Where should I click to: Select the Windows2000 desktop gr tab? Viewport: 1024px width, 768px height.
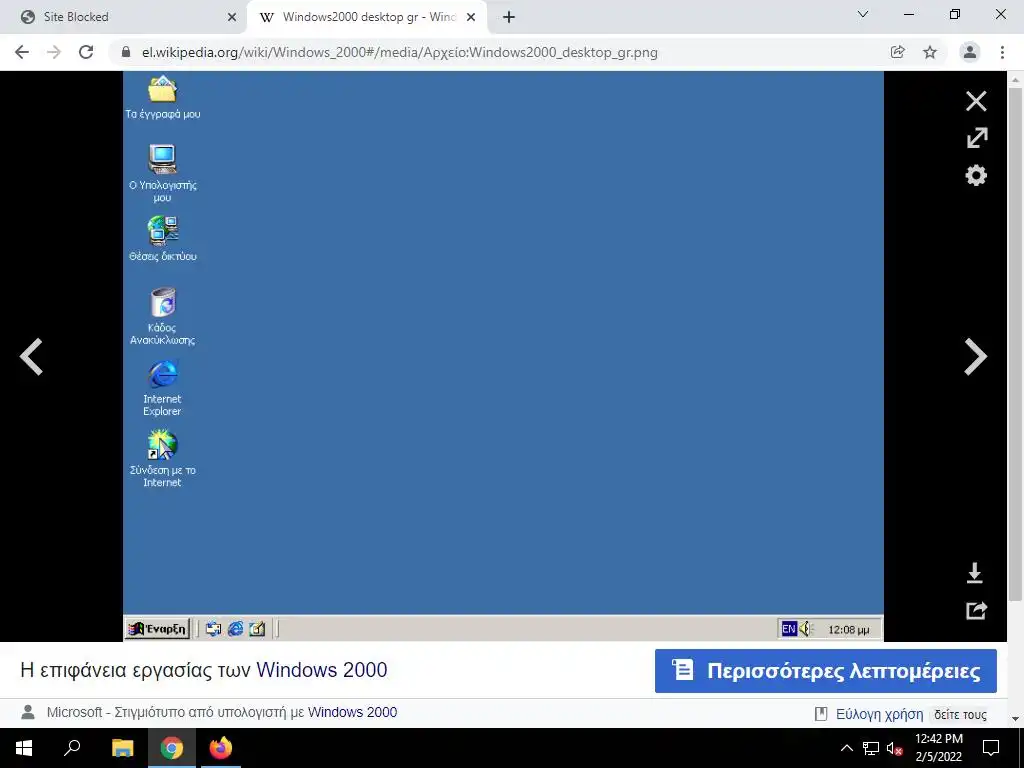(x=369, y=17)
